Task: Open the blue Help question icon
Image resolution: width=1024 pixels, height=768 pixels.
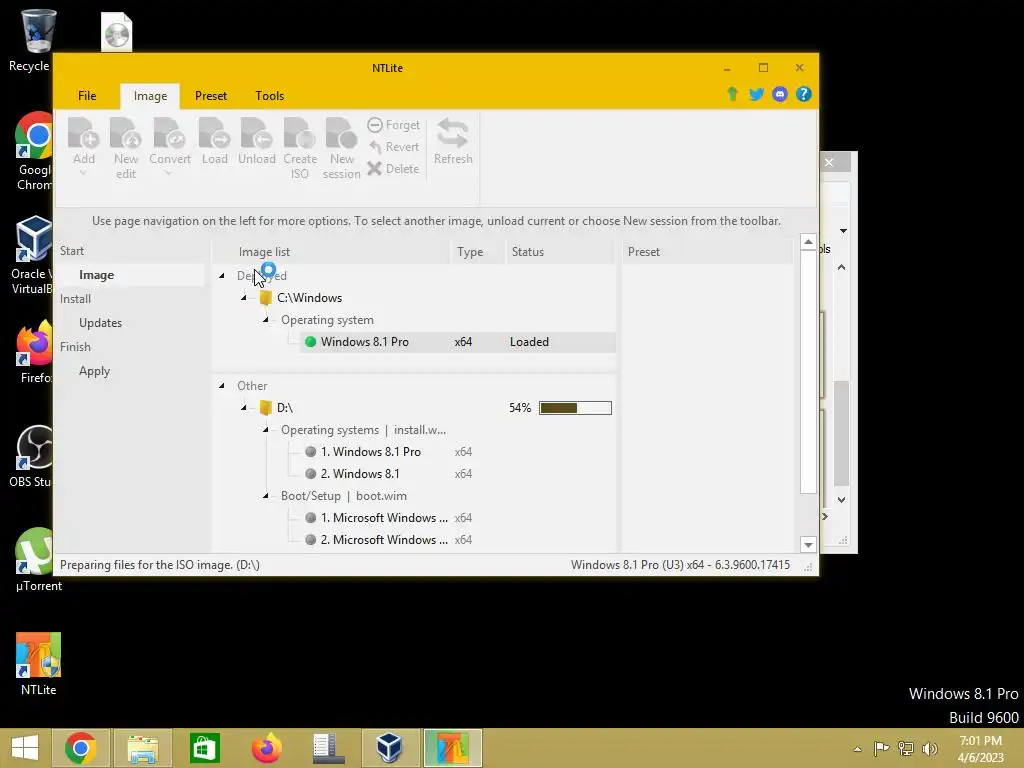Action: click(x=803, y=94)
